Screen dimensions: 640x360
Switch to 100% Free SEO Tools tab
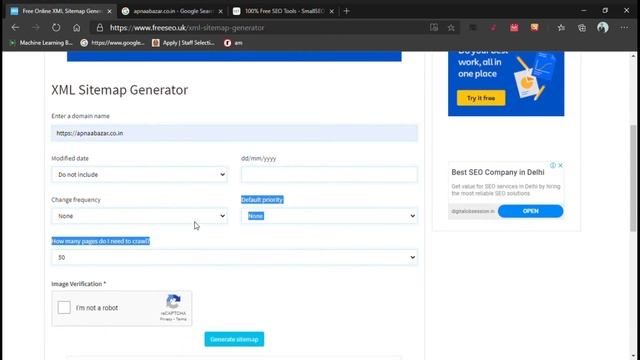pyautogui.click(x=284, y=11)
